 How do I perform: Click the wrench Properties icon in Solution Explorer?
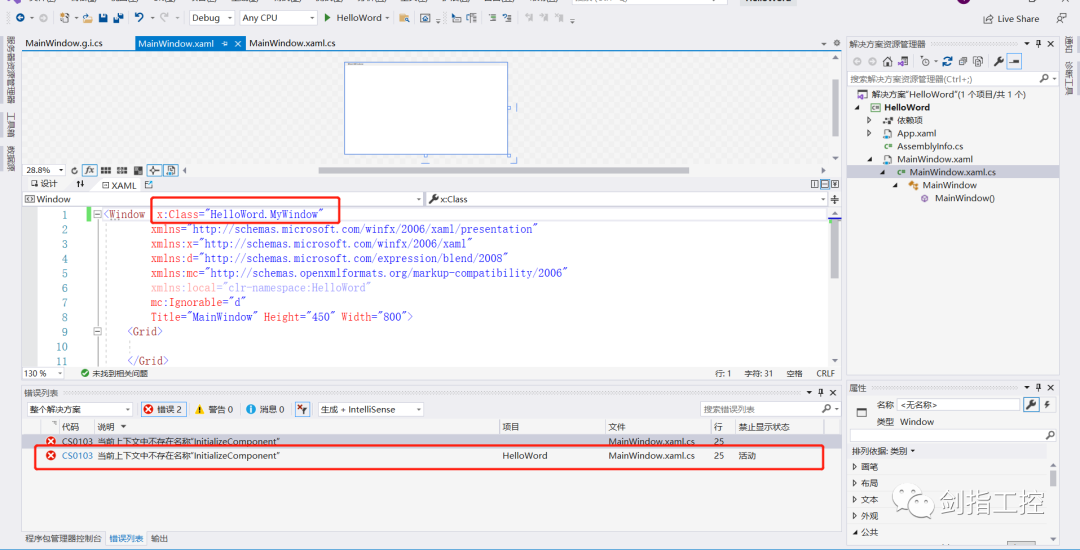point(999,61)
